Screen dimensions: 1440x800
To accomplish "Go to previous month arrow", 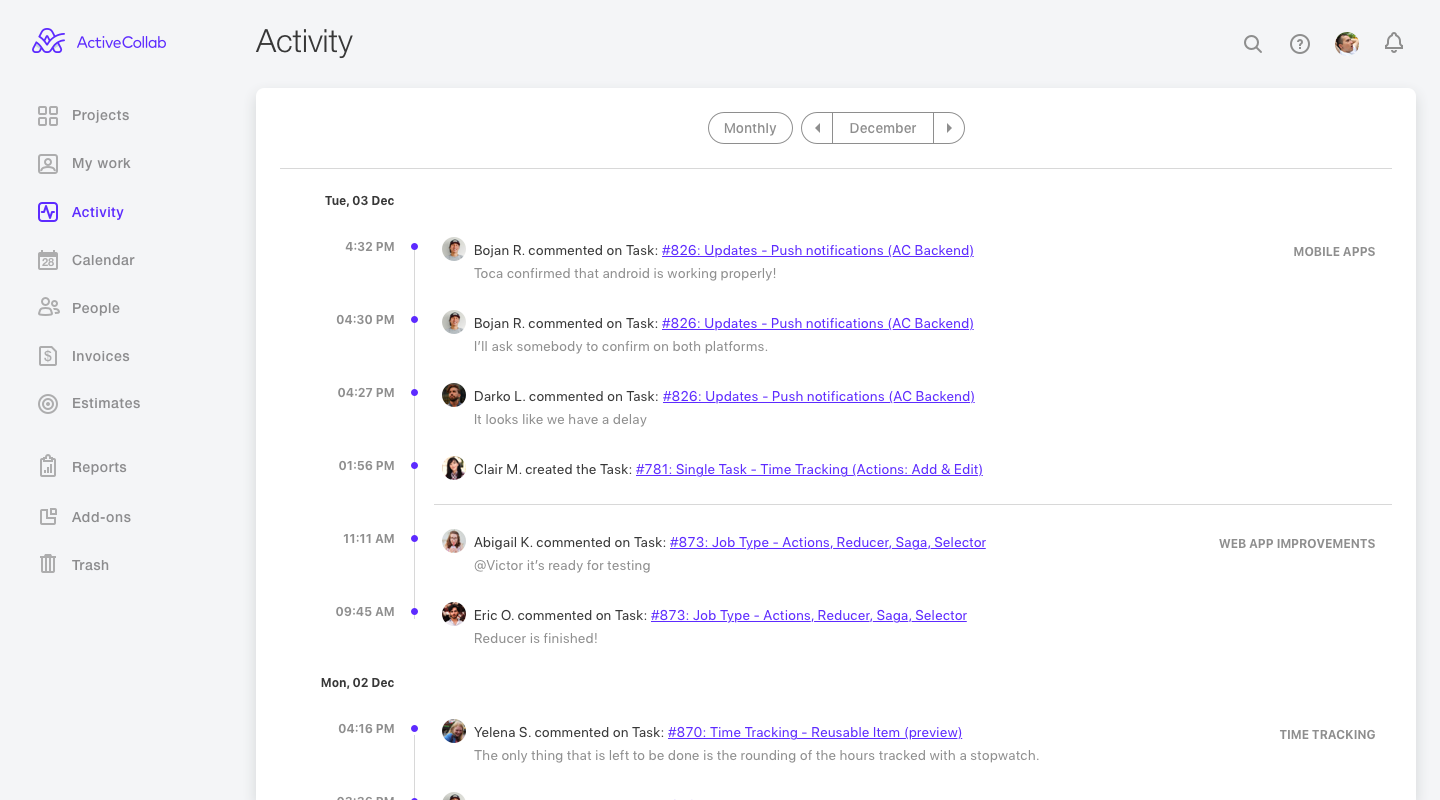I will [817, 128].
